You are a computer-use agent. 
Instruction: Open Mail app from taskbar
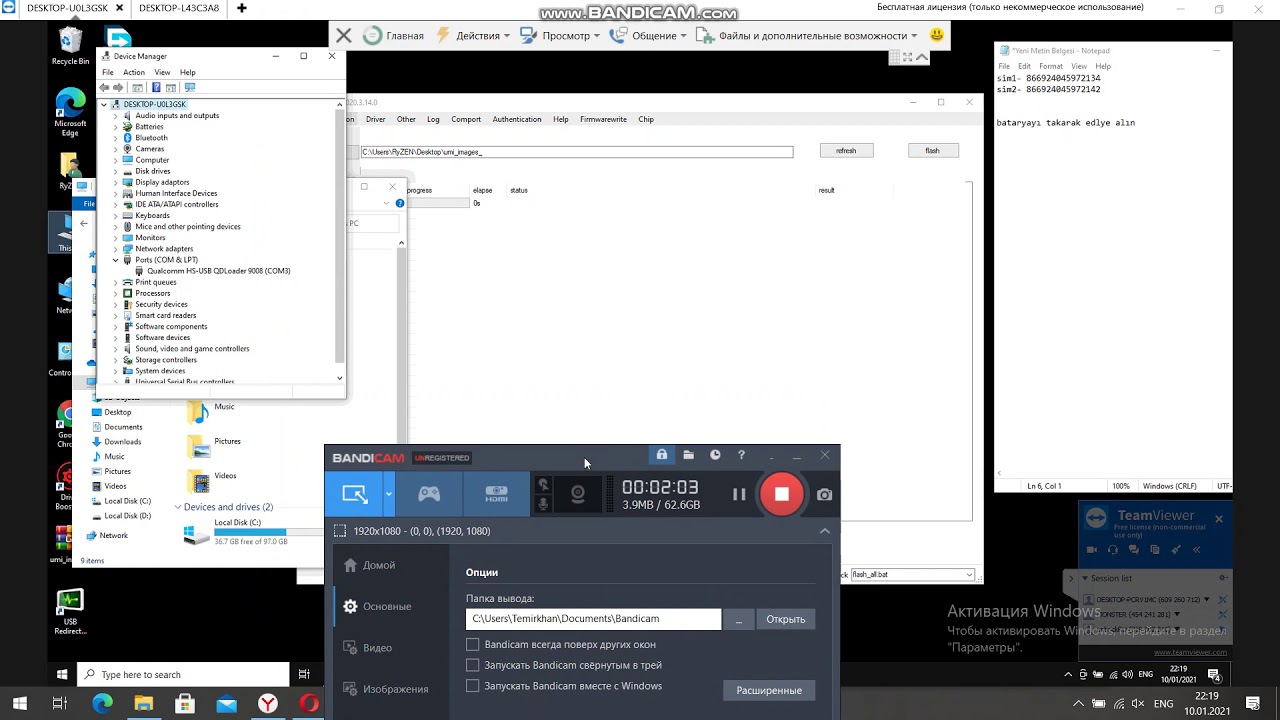[x=226, y=704]
